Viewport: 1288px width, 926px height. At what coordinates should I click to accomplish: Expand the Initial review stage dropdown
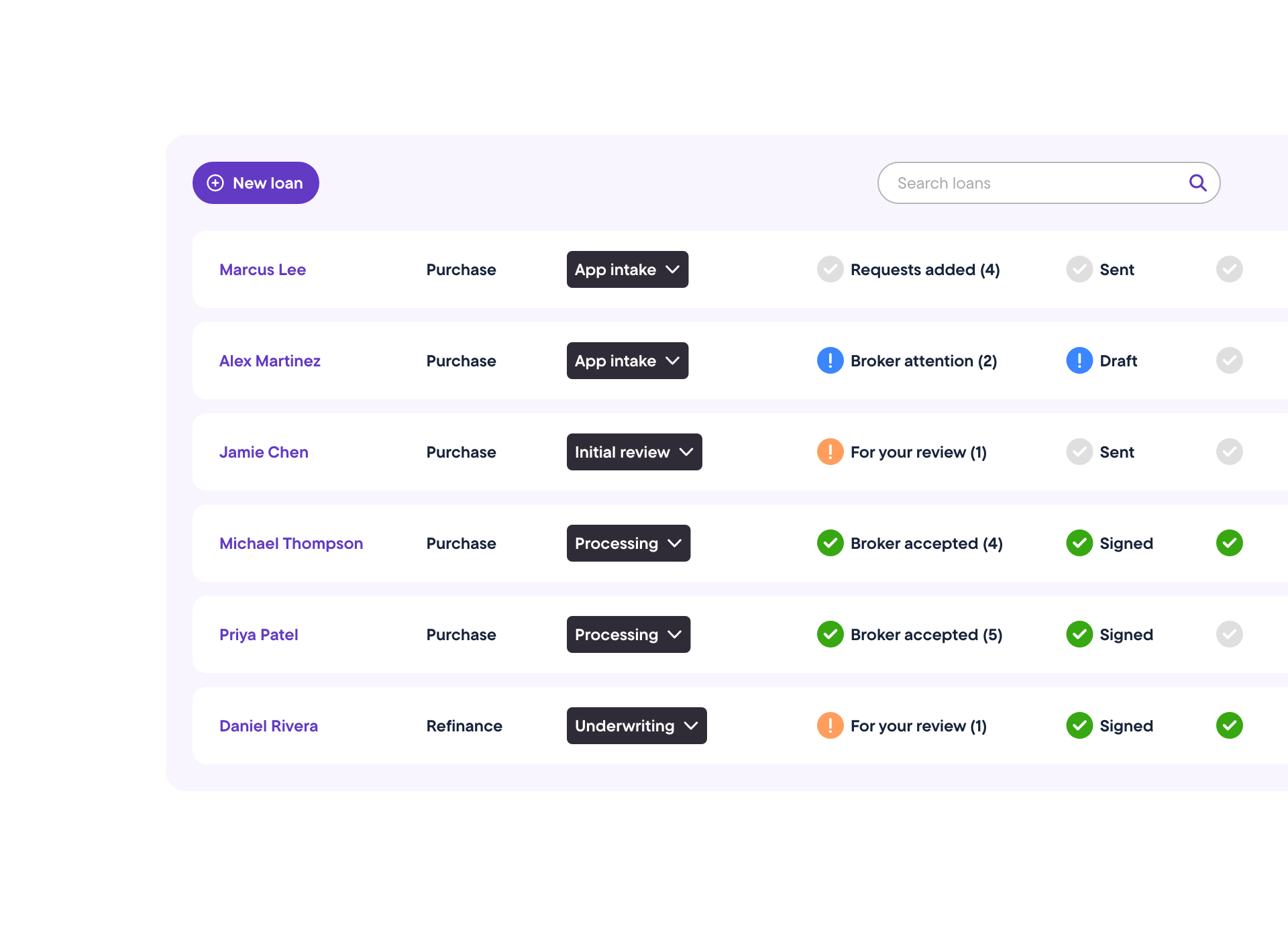coord(634,452)
